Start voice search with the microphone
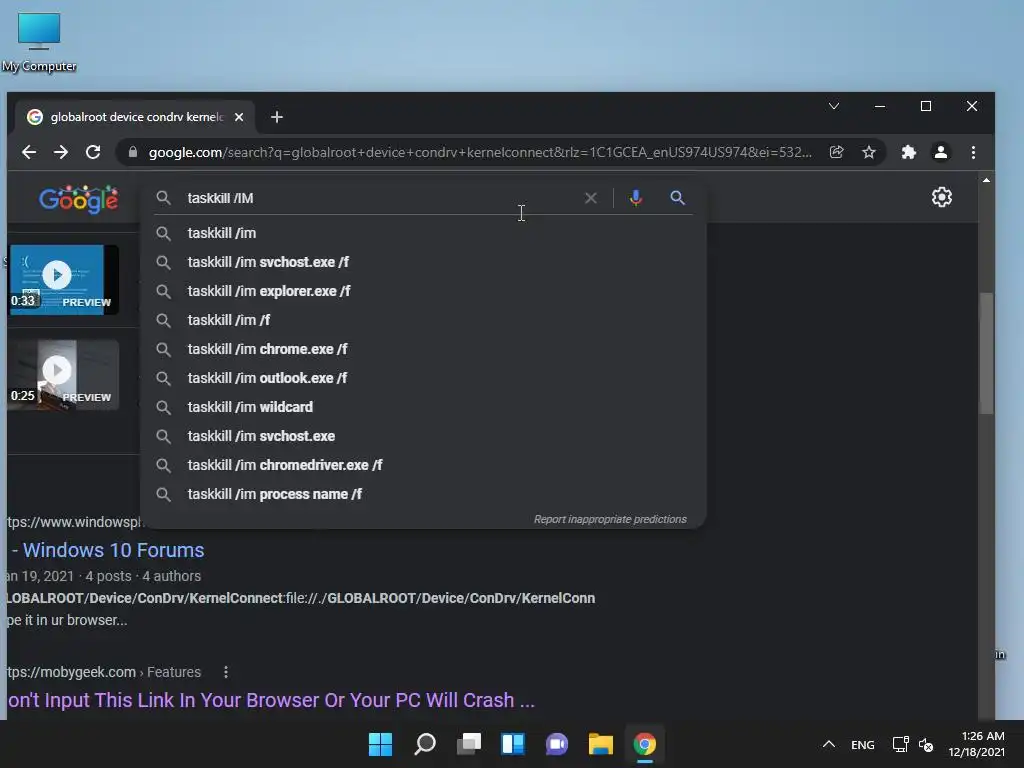Screen dimensions: 1024x768 click(x=635, y=198)
